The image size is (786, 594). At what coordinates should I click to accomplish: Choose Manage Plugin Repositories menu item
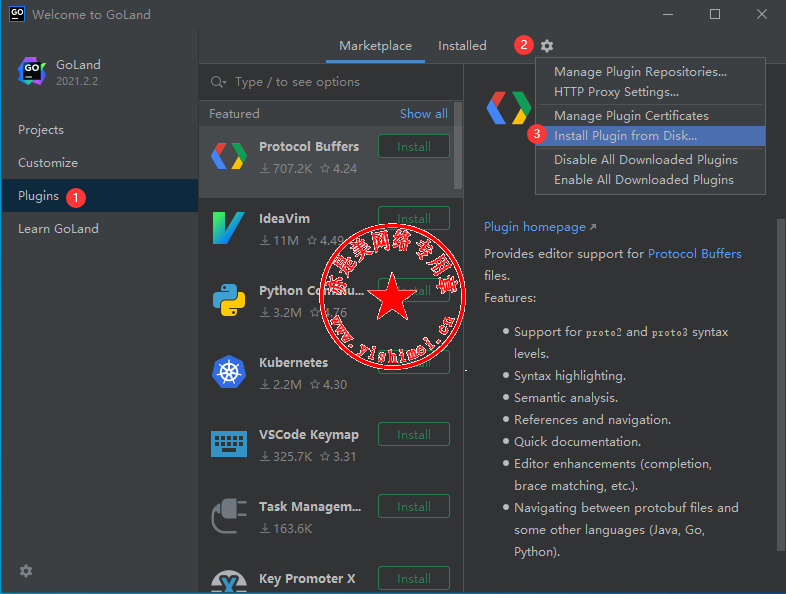[650, 72]
